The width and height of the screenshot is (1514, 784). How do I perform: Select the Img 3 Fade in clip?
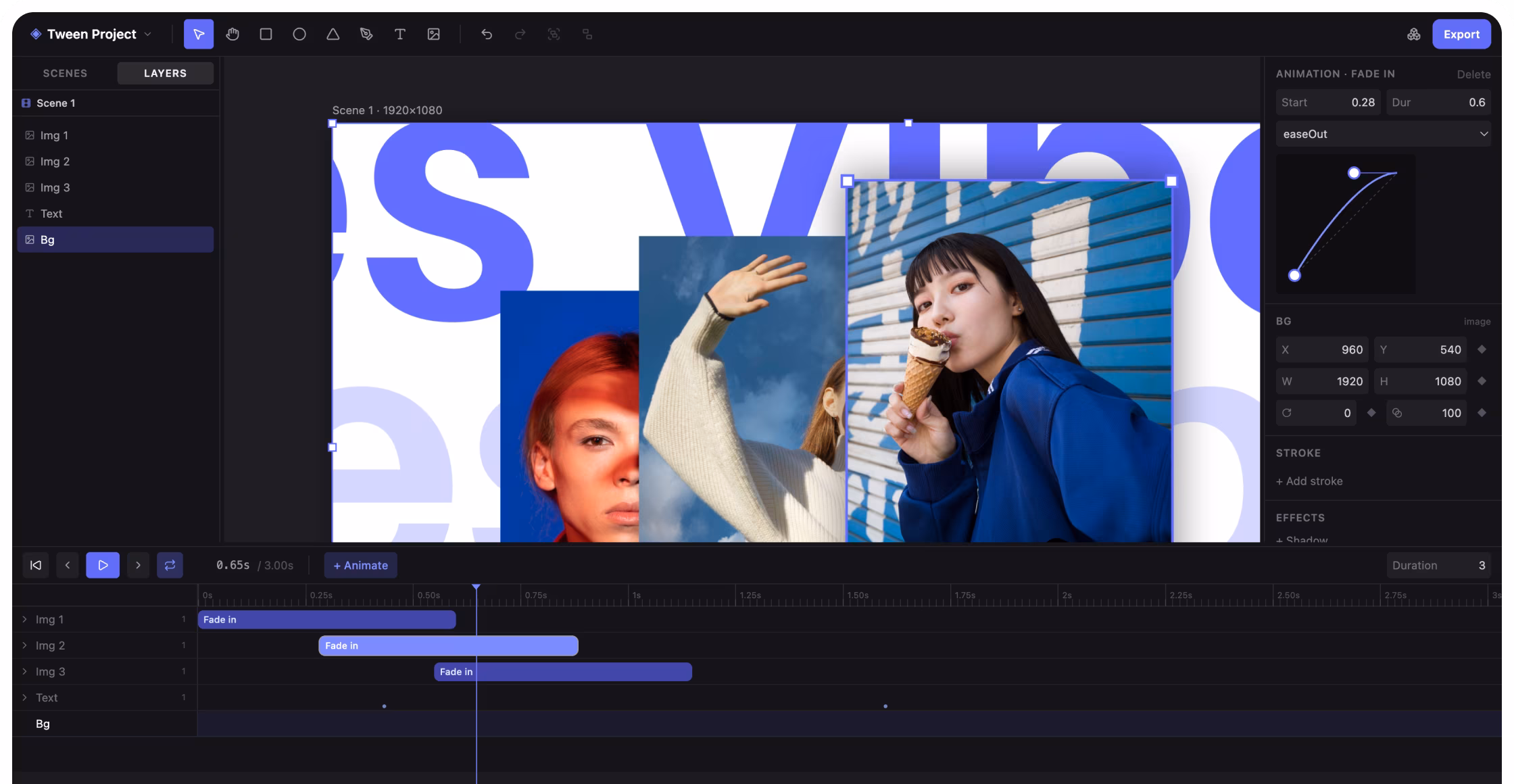pos(563,671)
